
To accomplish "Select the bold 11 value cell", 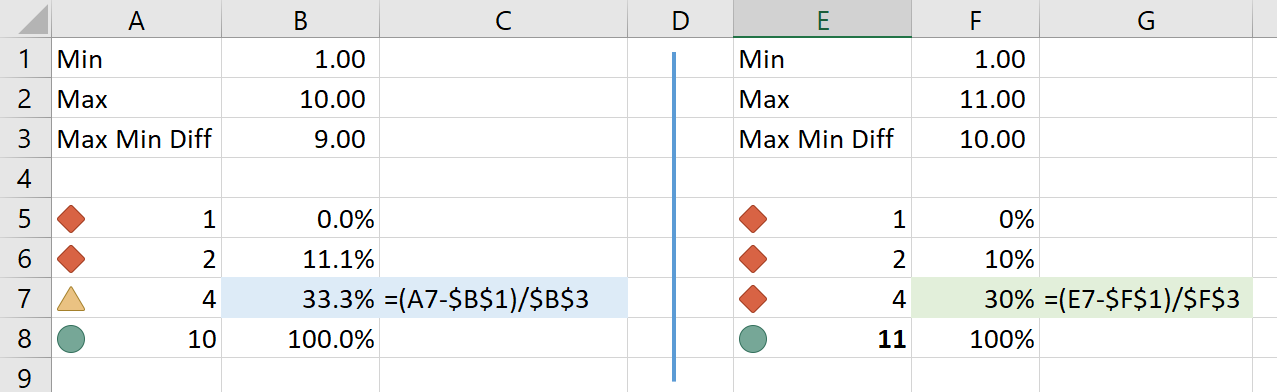I will 822,339.
